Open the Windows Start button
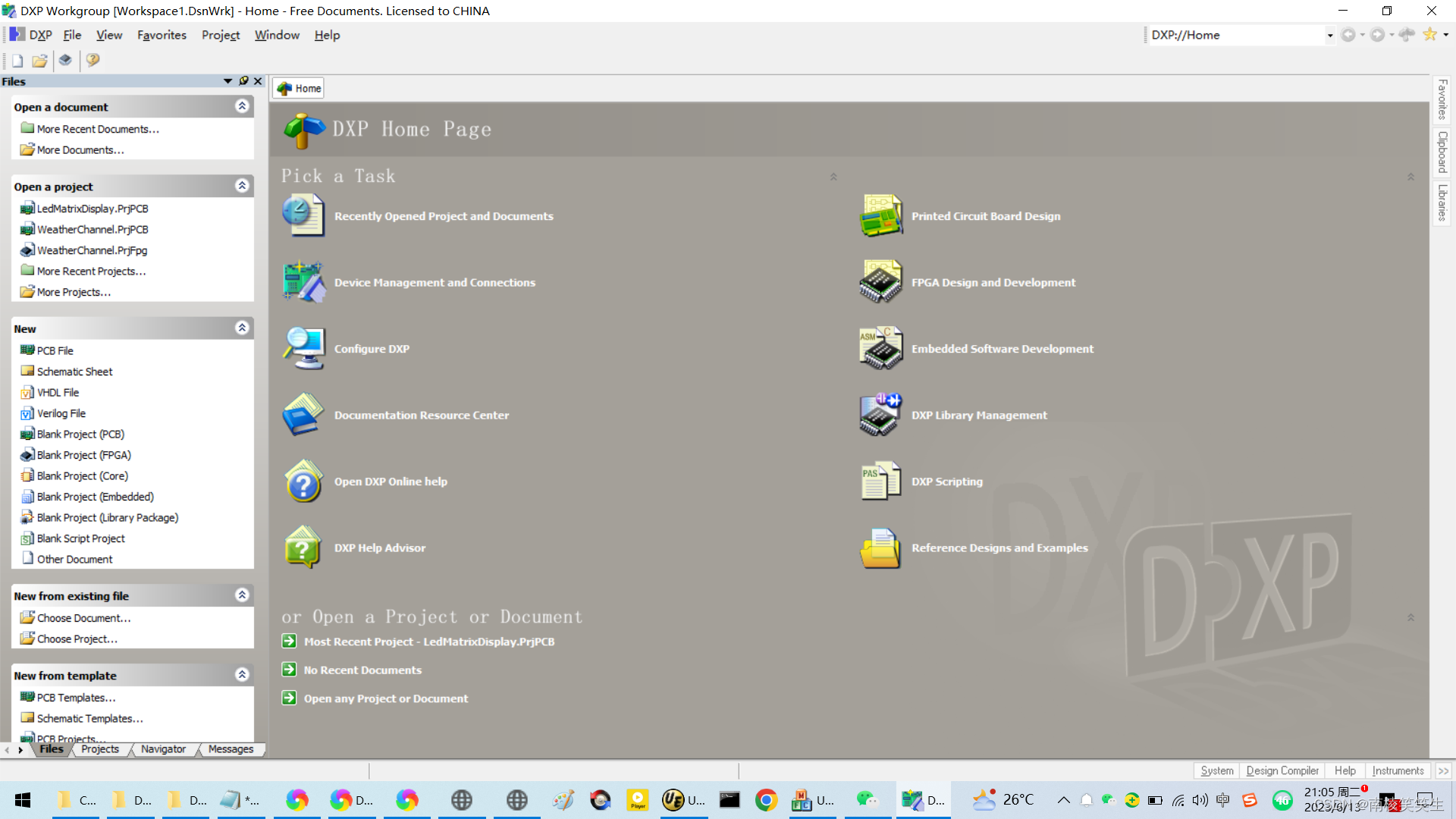Image resolution: width=1456 pixels, height=819 pixels. point(23,800)
